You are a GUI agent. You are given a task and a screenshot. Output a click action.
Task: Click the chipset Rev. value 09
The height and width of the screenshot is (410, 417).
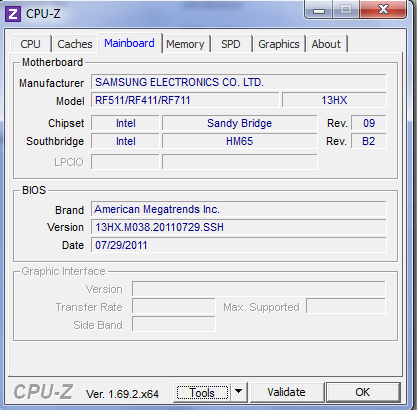click(369, 123)
